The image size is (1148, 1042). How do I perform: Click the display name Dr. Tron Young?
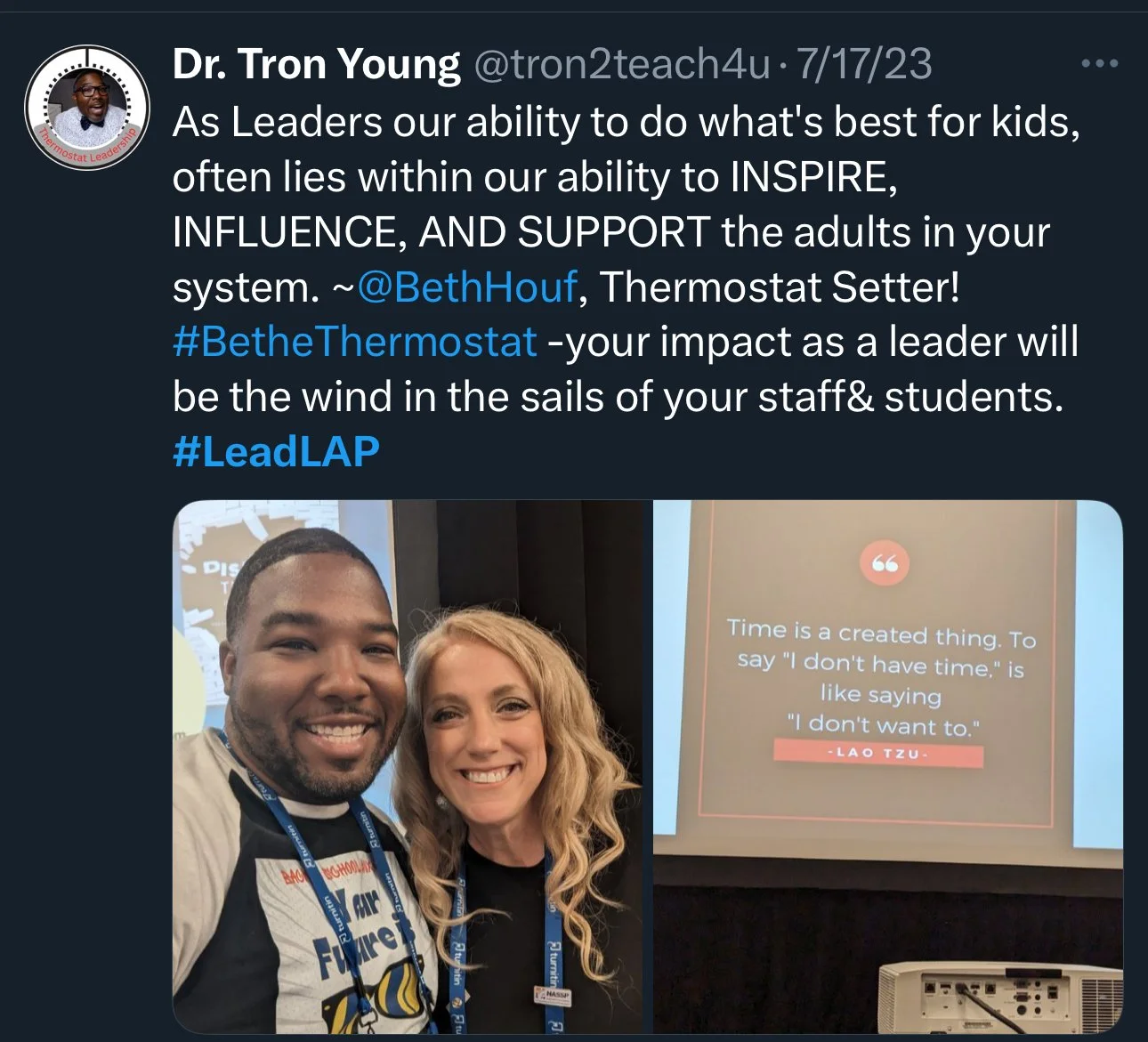click(316, 64)
